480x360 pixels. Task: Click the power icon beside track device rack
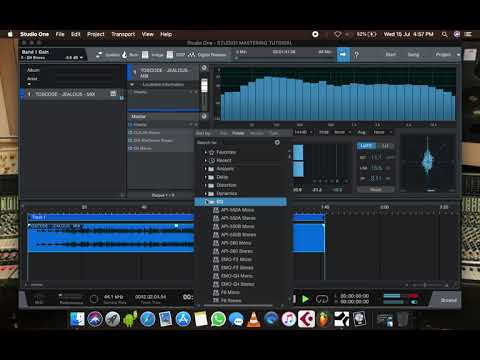pos(204,68)
